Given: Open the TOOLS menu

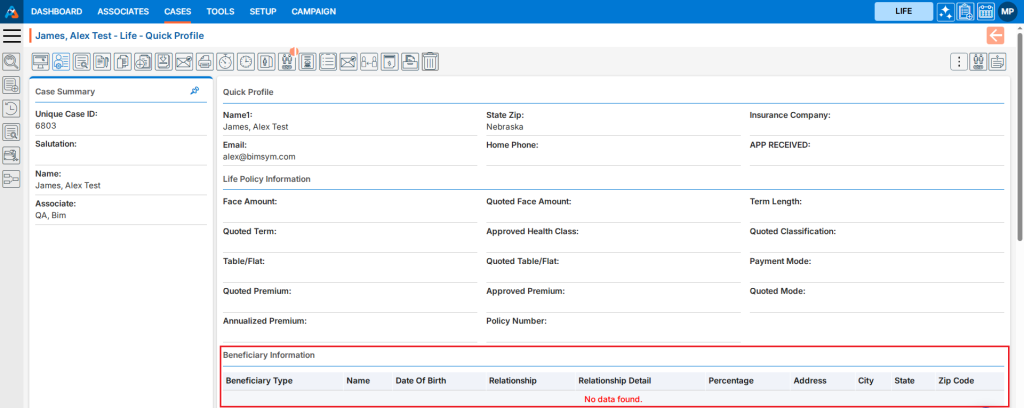Looking at the screenshot, I should click(220, 11).
